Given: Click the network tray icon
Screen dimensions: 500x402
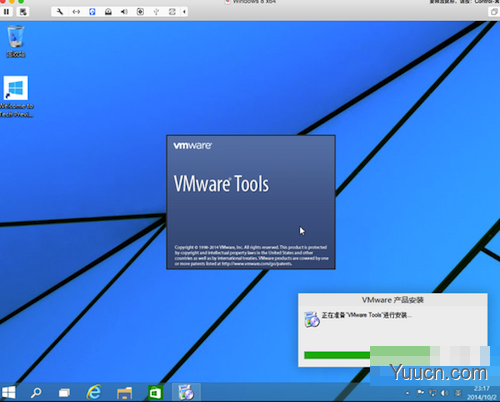Looking at the screenshot, I should tap(433, 393).
